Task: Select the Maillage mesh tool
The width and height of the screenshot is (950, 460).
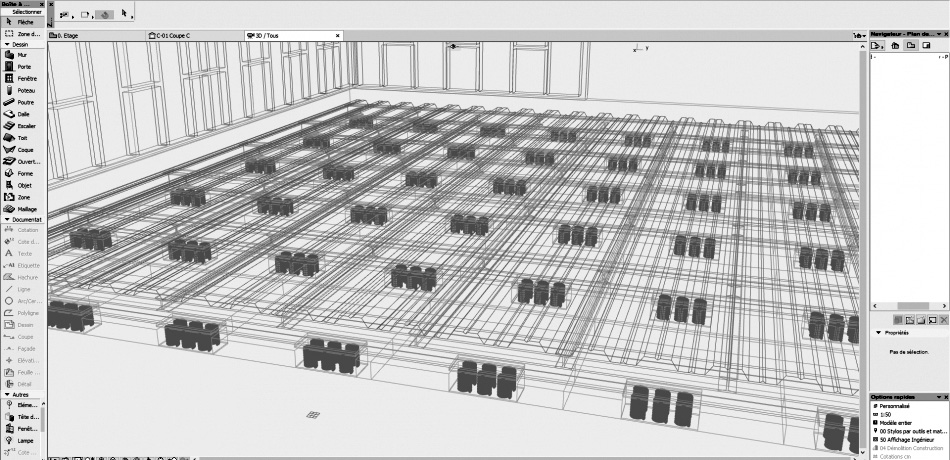Action: (22, 209)
